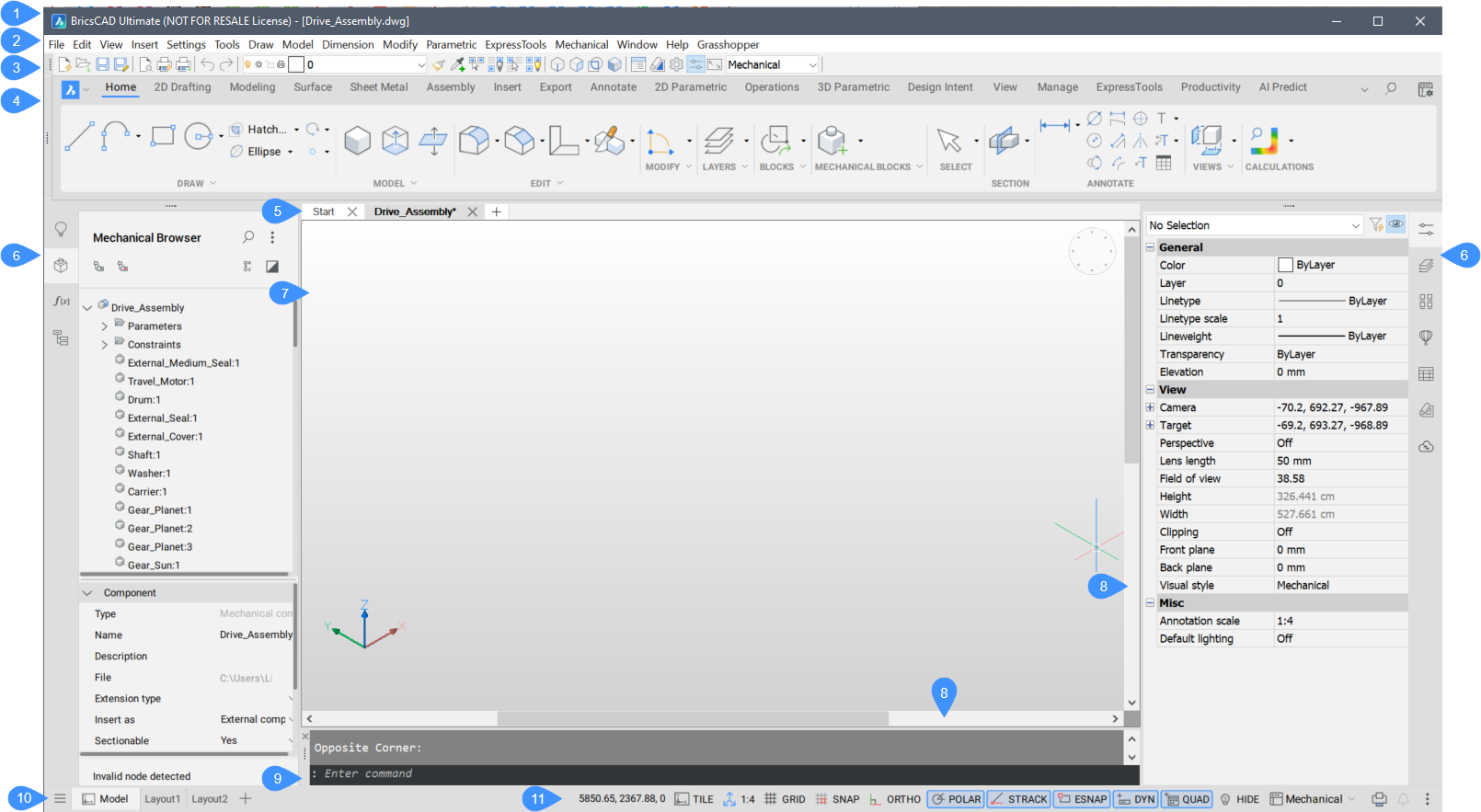Image resolution: width=1481 pixels, height=812 pixels.
Task: Open the Mechanical workspace dropdown
Action: click(773, 64)
